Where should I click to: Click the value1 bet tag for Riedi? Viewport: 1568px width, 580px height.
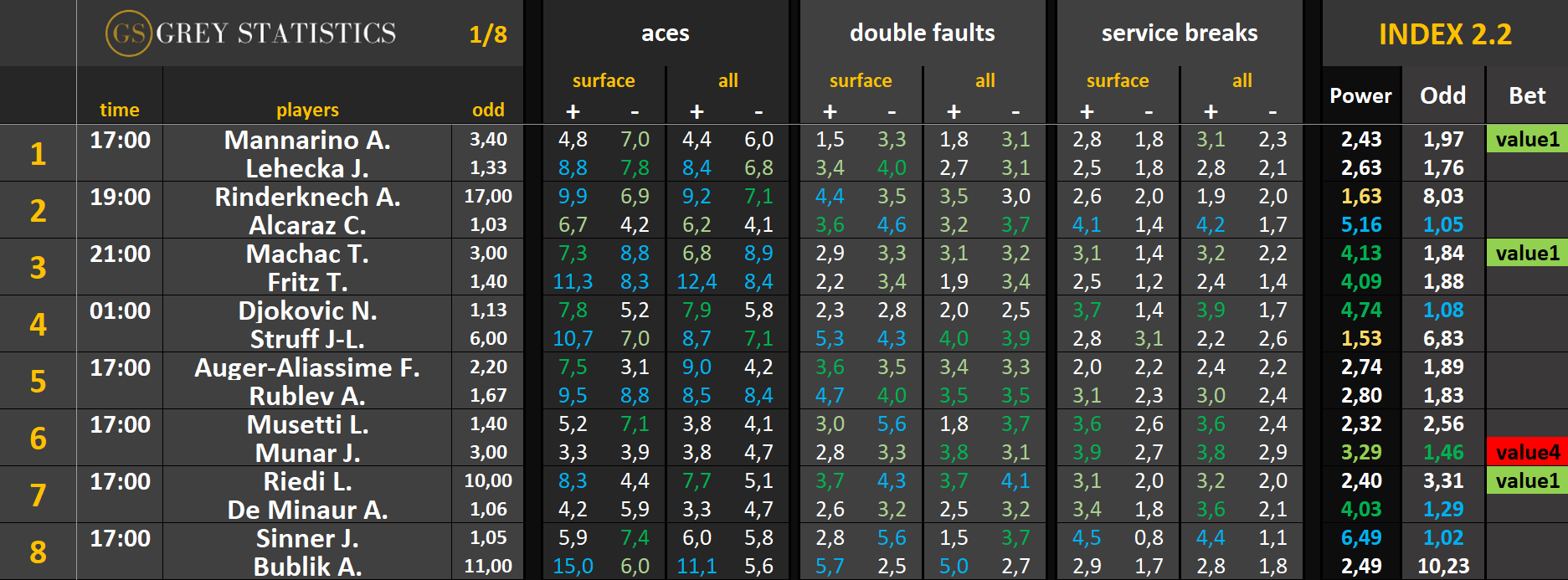(x=1527, y=480)
